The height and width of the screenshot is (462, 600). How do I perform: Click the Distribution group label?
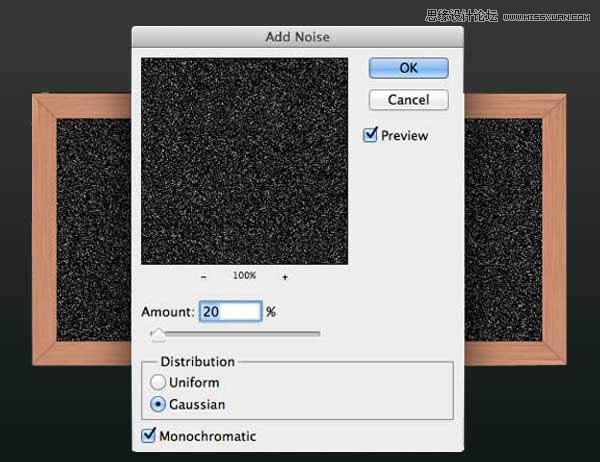coord(197,362)
